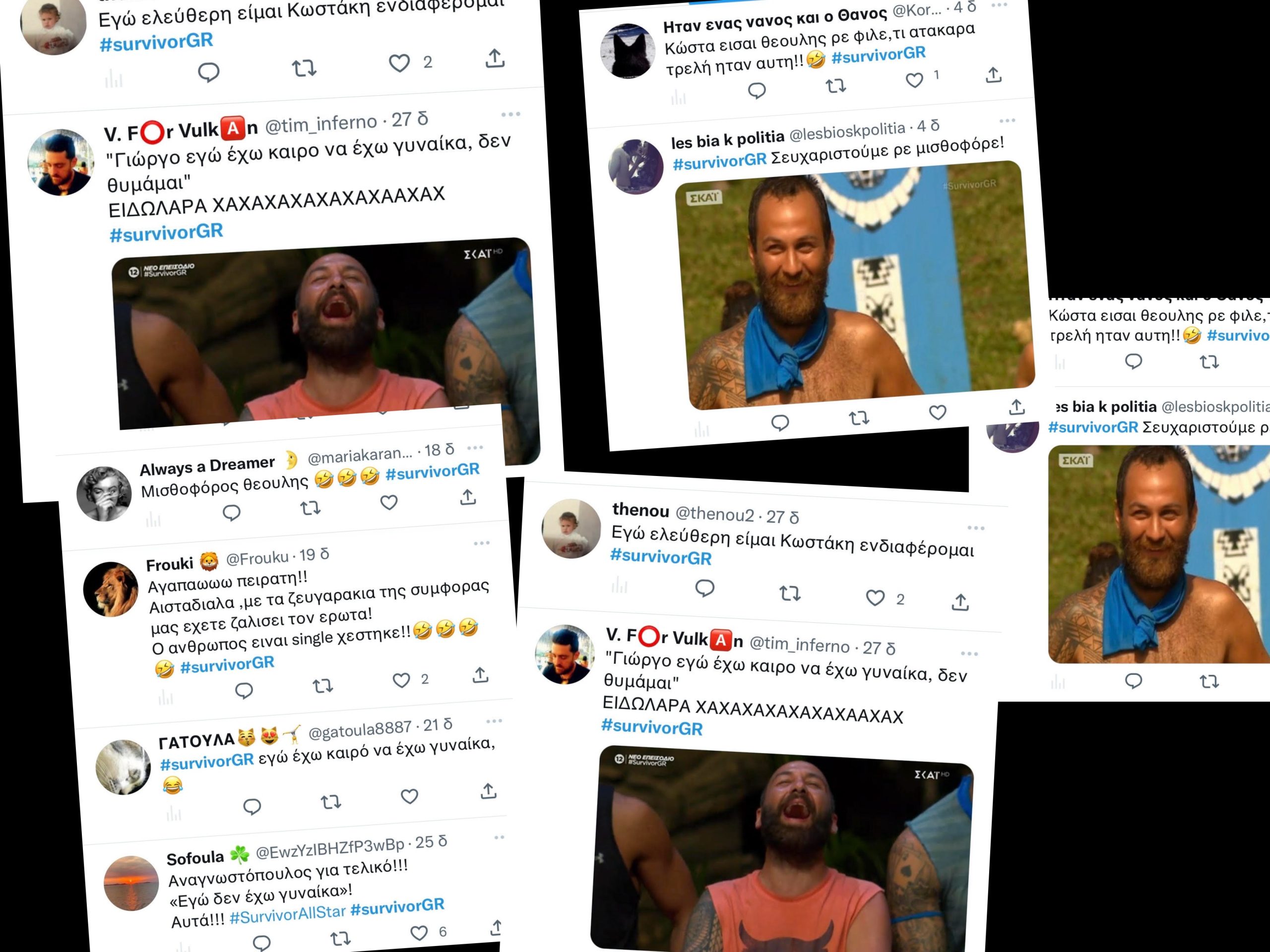Open the smiling man with blue bandana image, center
Viewport: 1270px width, 952px height.
click(855, 285)
